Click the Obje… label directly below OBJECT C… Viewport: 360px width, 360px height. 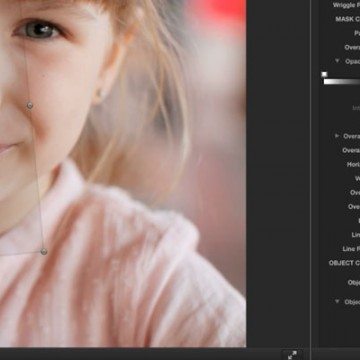pyautogui.click(x=354, y=282)
